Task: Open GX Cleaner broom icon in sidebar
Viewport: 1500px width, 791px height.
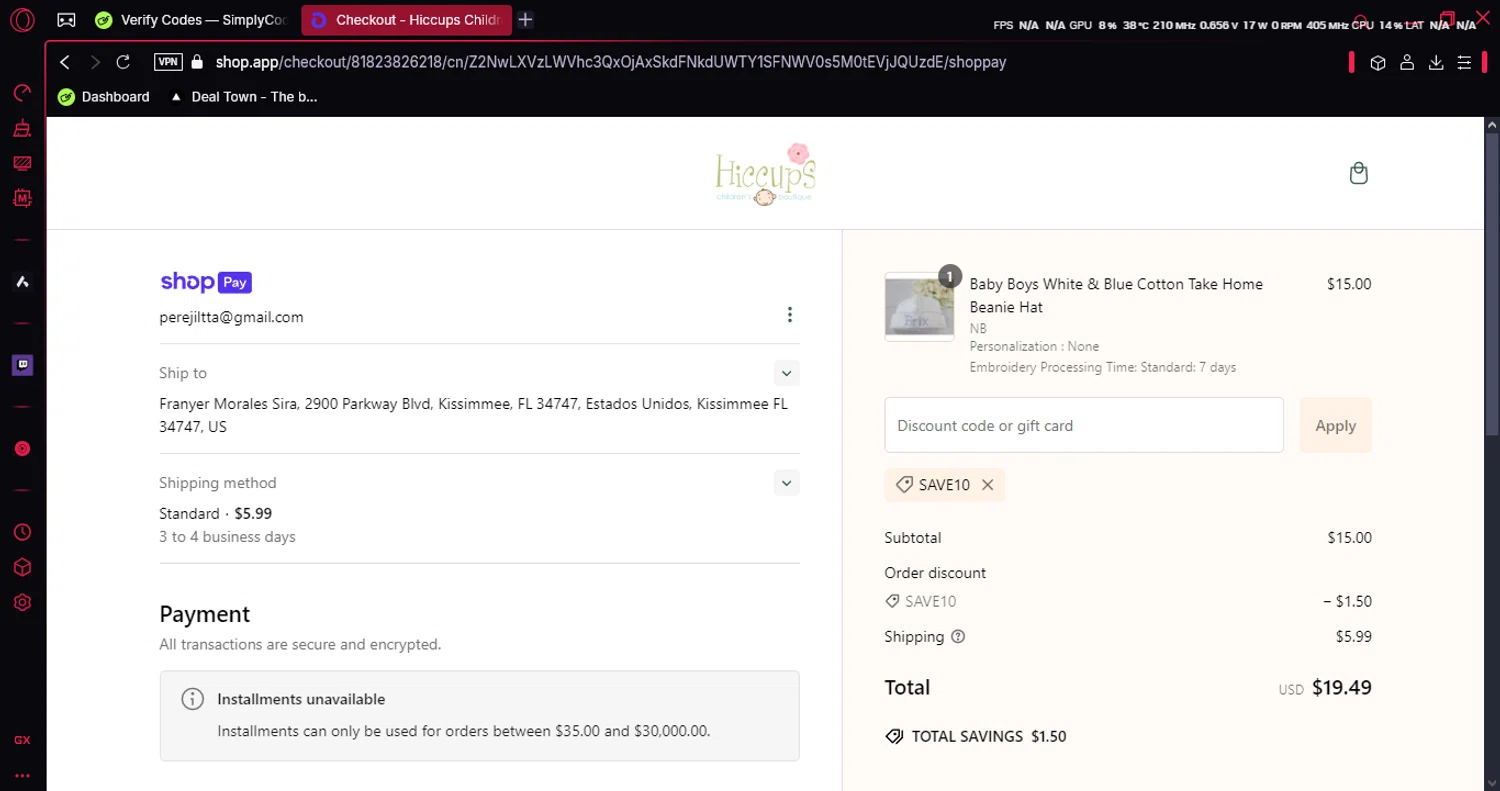Action: 22,128
